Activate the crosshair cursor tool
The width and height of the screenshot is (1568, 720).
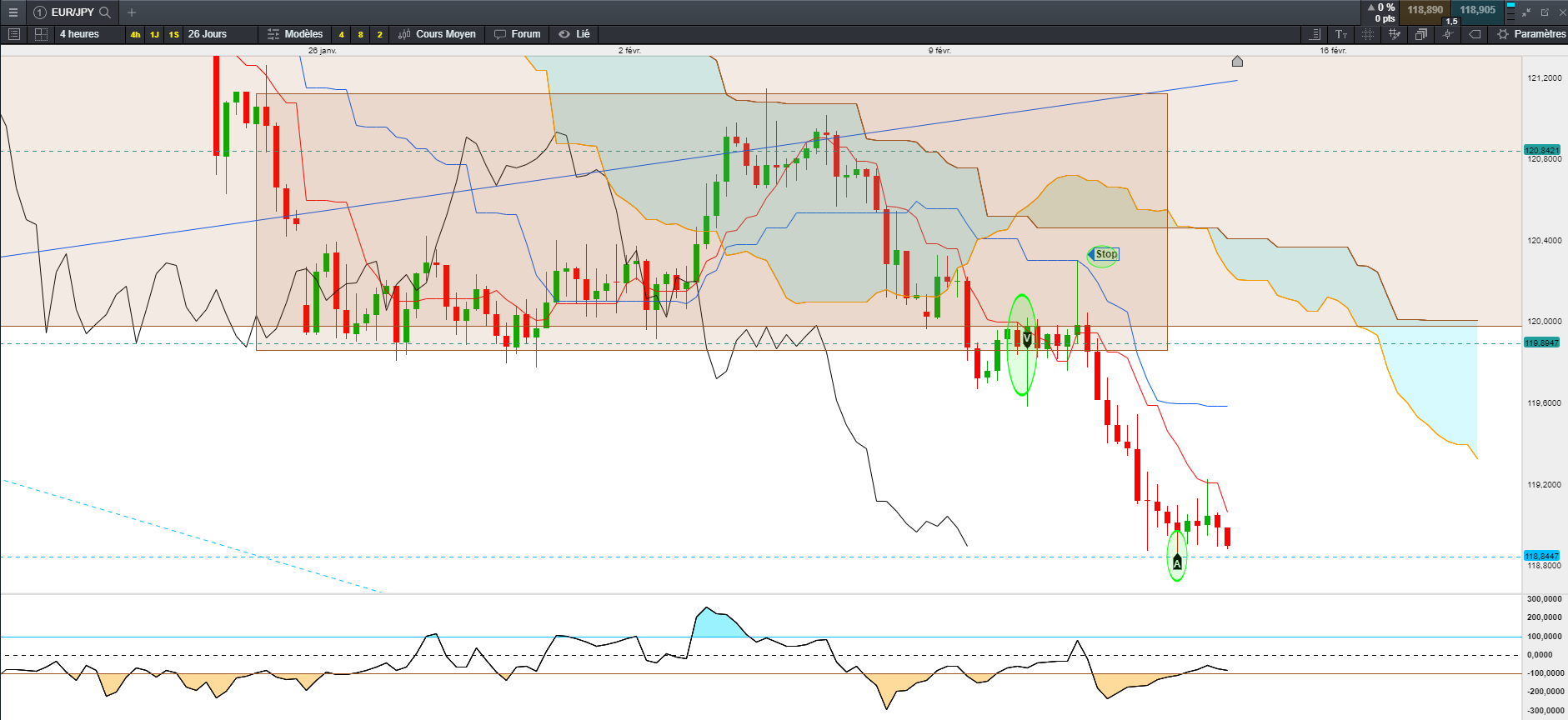1368,34
